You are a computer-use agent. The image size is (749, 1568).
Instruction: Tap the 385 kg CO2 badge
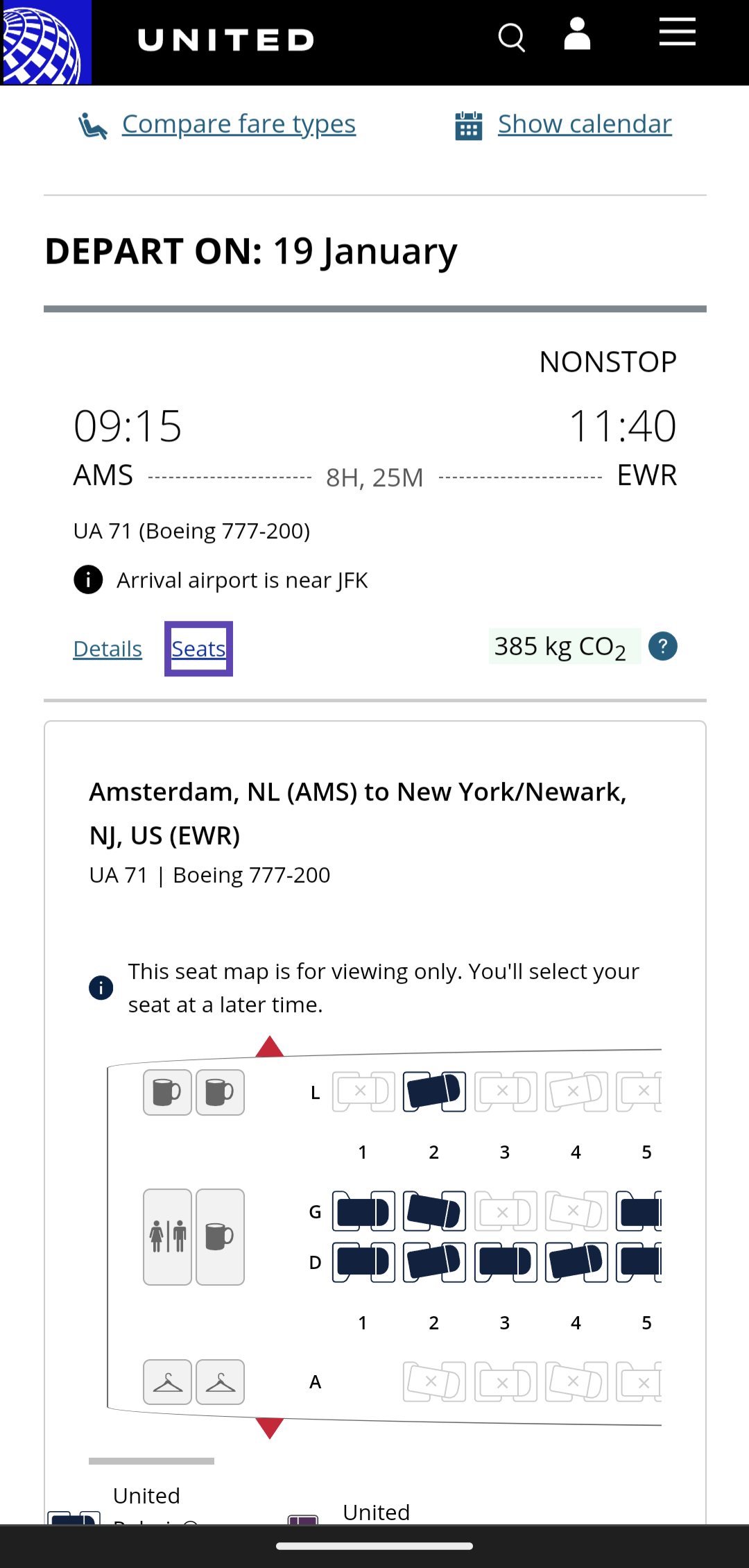pyautogui.click(x=560, y=647)
